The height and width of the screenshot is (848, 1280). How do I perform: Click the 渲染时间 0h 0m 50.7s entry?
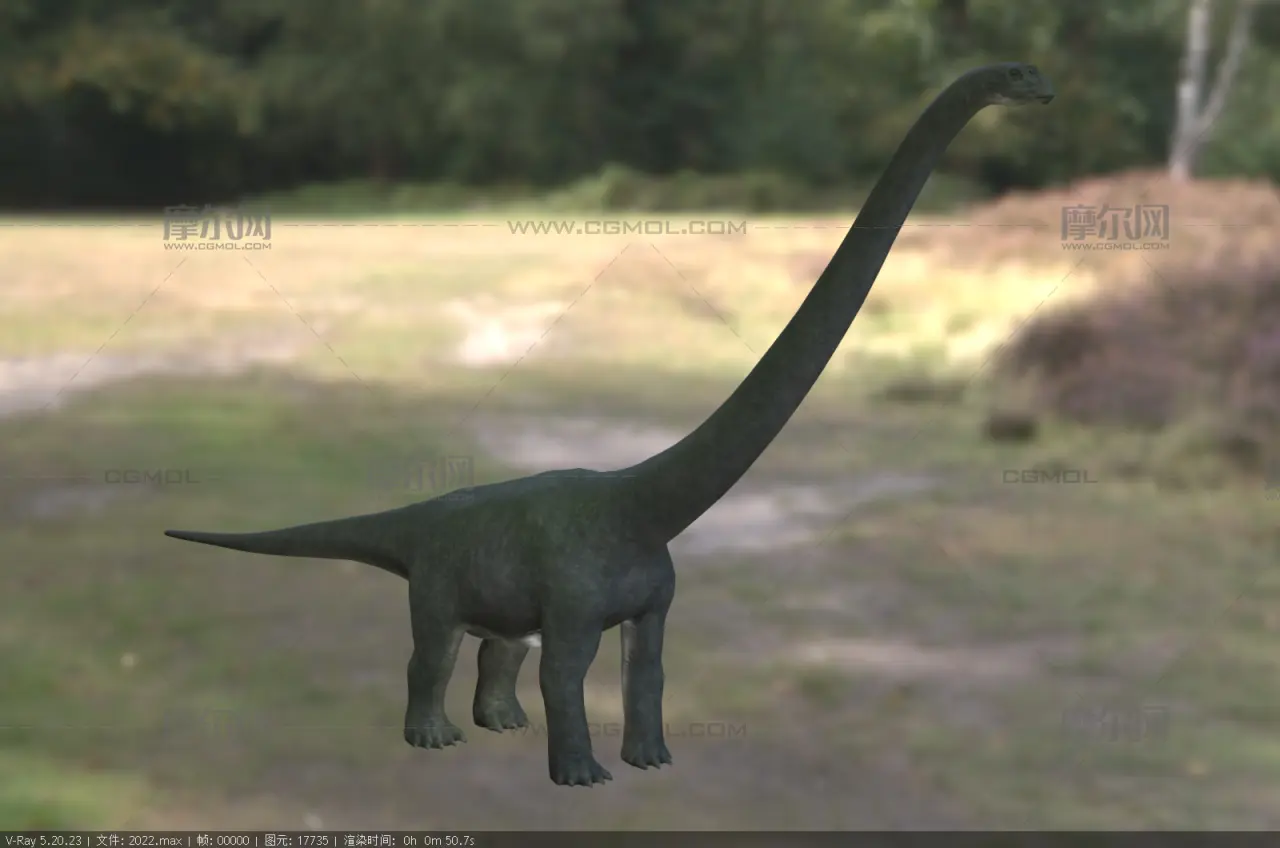[409, 840]
